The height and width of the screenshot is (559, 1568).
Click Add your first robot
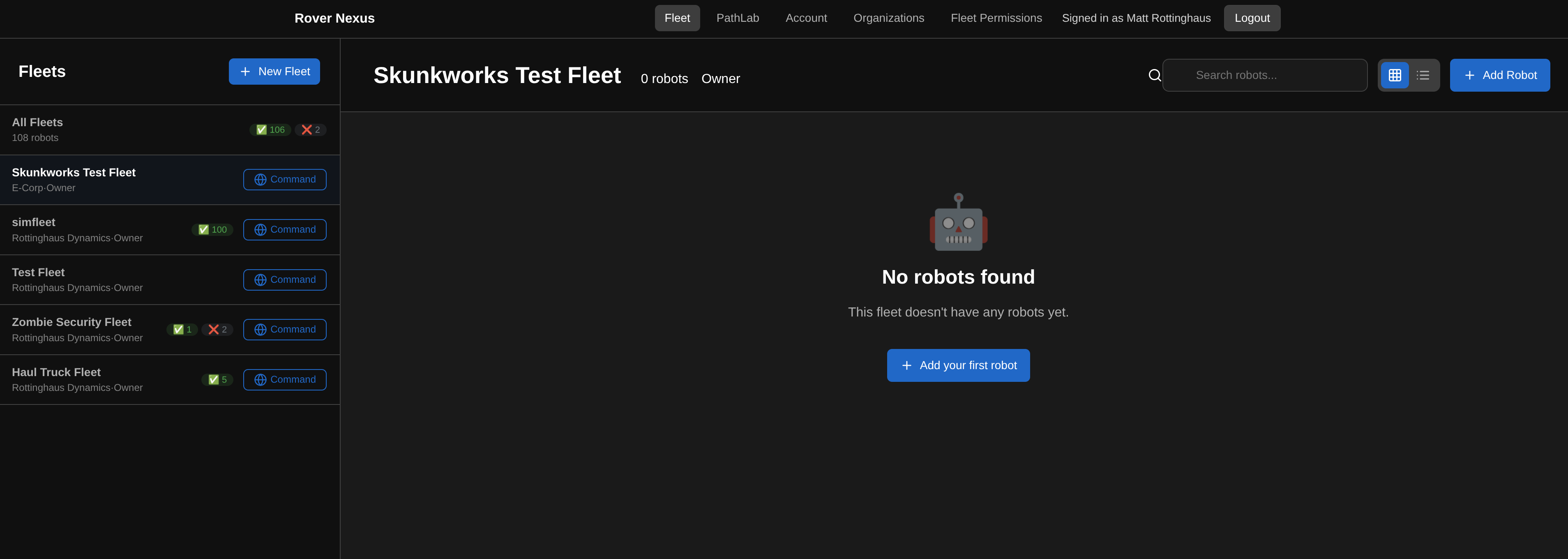tap(958, 365)
